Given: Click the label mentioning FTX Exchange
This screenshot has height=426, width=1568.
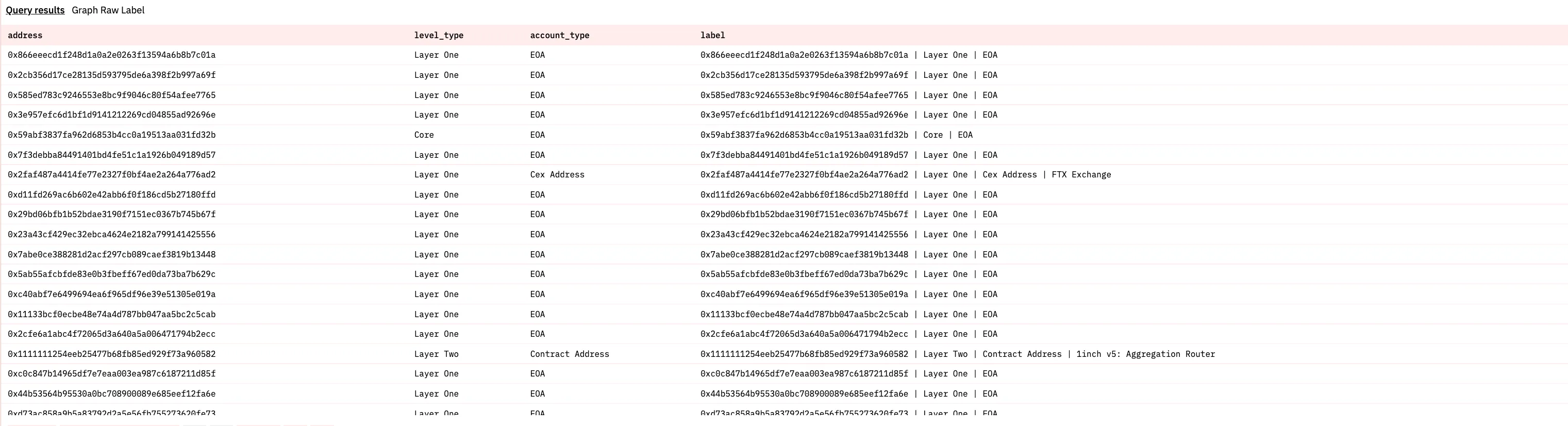Looking at the screenshot, I should [905, 174].
